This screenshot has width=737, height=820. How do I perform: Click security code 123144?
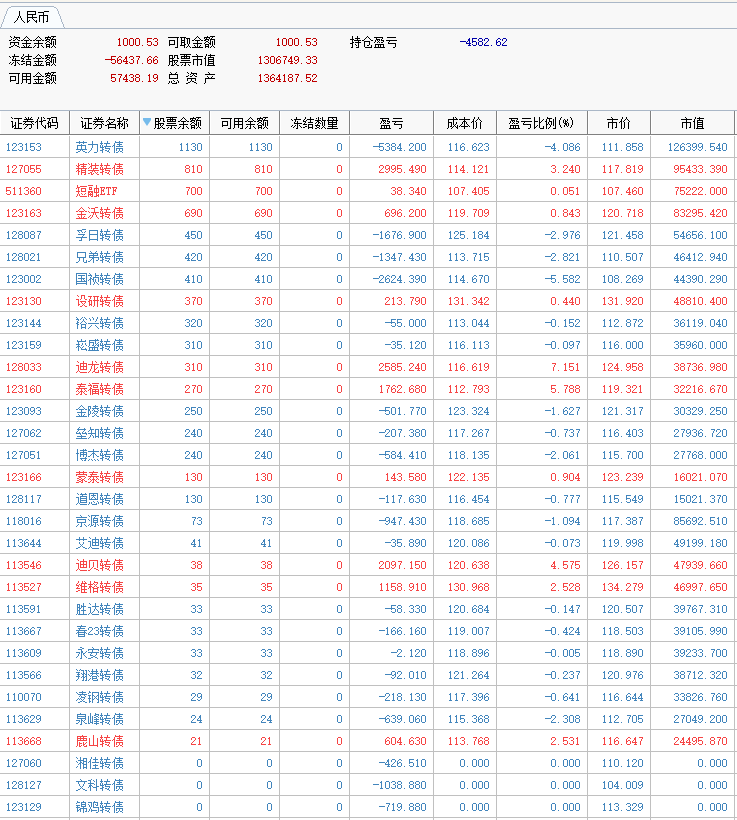[24, 323]
